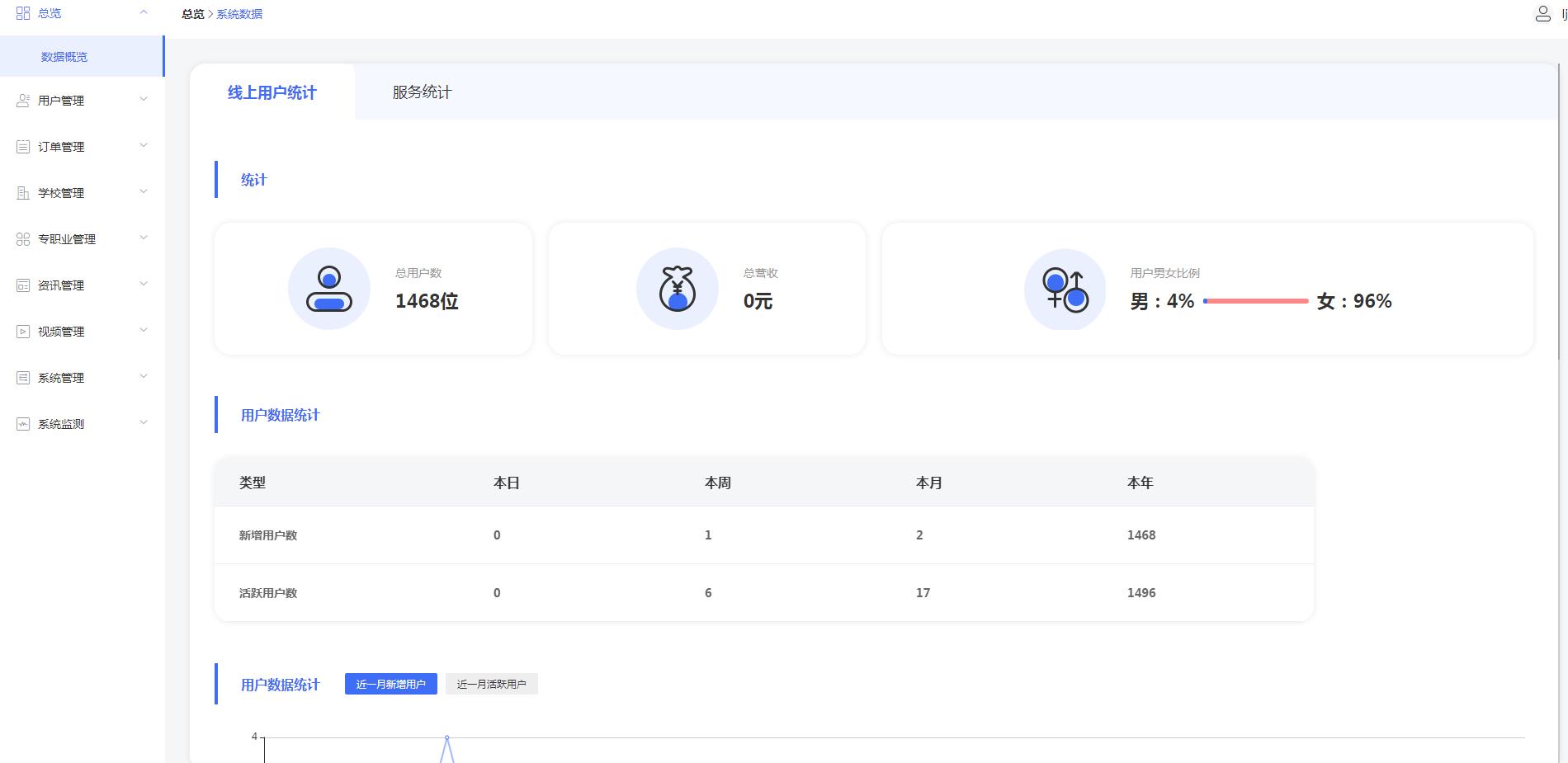Click the 活跃用户数 row label
1568x763 pixels.
click(x=268, y=593)
